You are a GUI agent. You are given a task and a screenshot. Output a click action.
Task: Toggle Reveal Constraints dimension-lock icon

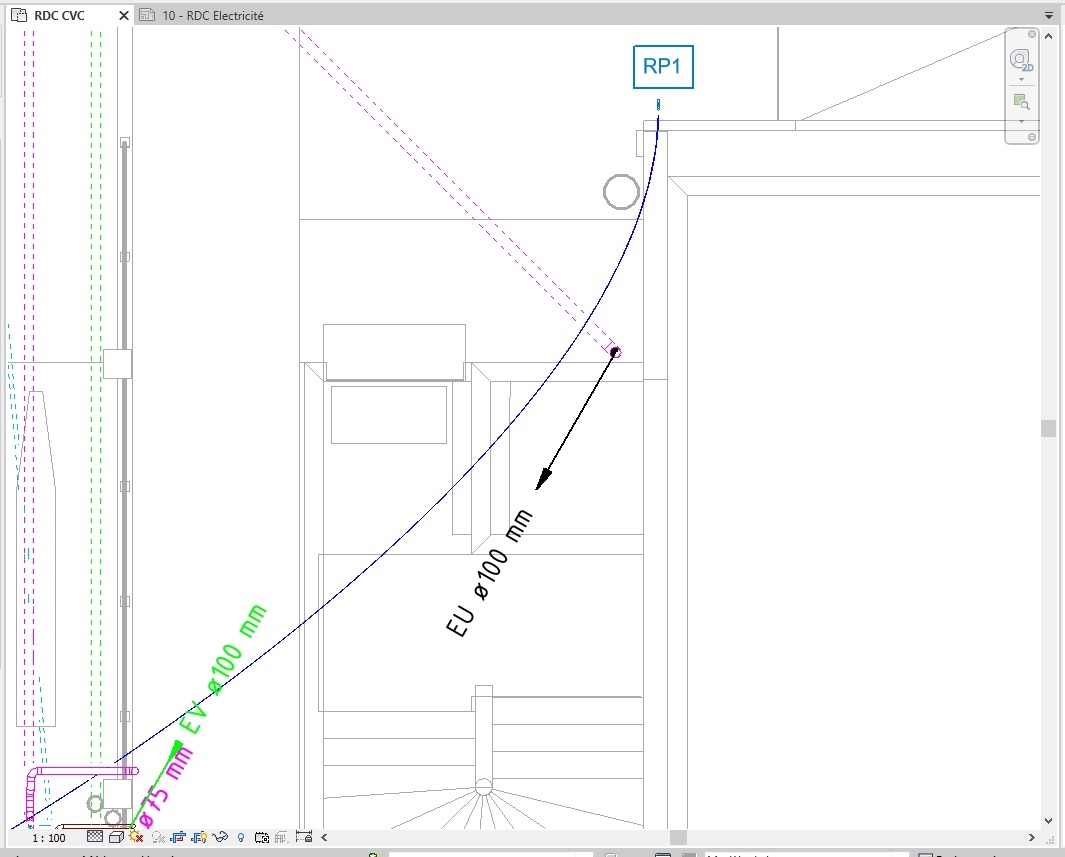304,837
